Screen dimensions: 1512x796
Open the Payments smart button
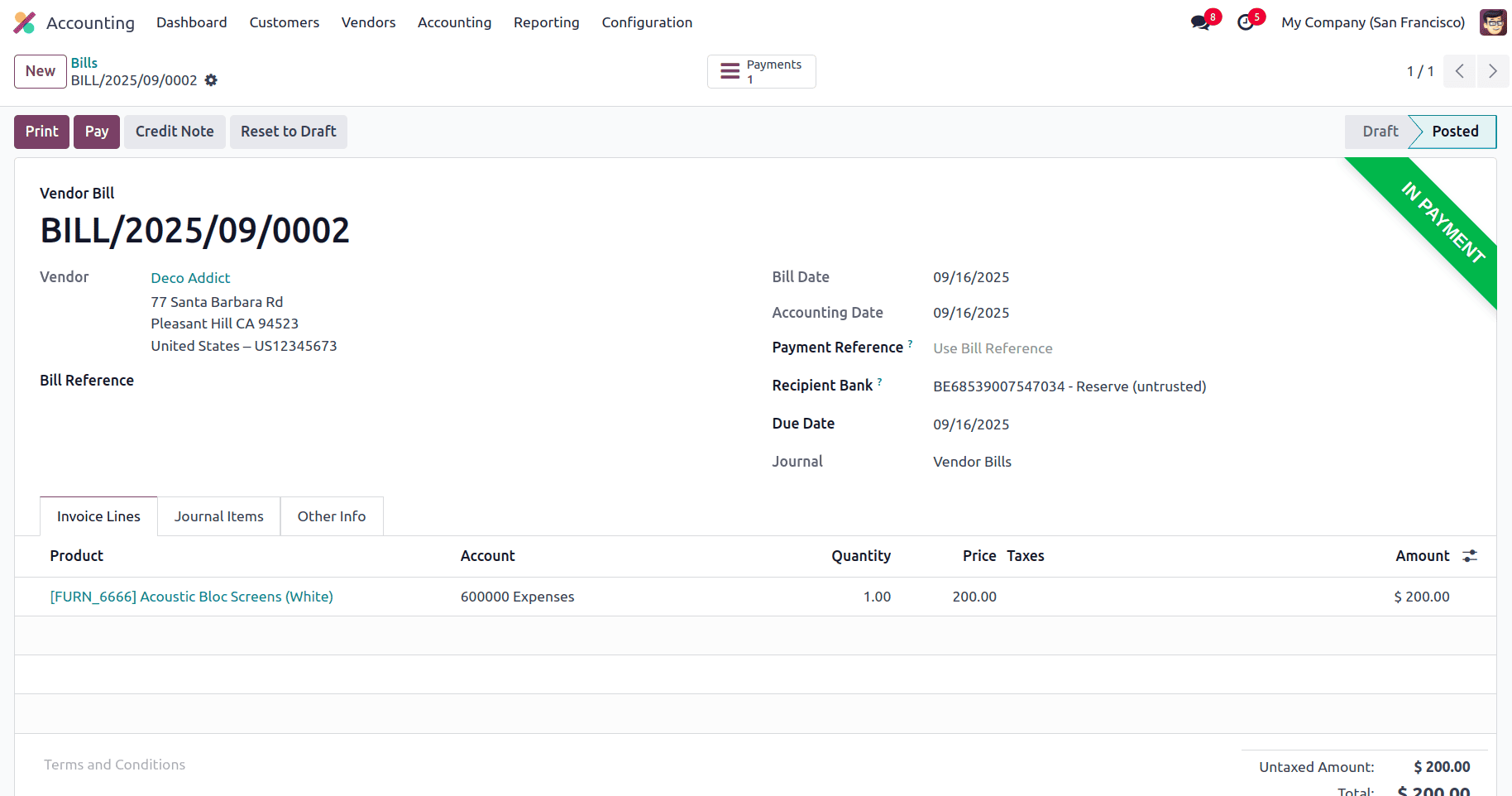760,71
